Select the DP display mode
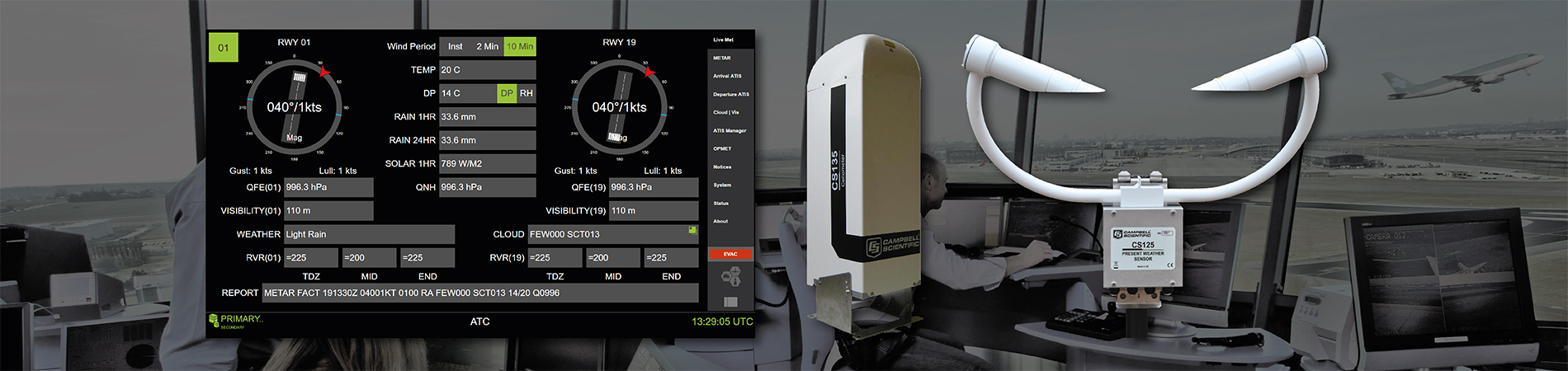The height and width of the screenshot is (371, 1568). tap(507, 93)
